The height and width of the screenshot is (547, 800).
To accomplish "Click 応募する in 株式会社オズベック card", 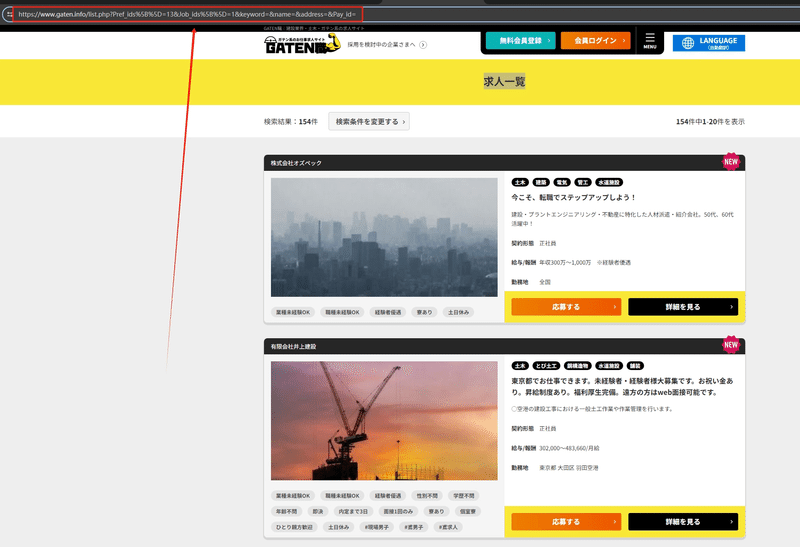I will pyautogui.click(x=566, y=307).
